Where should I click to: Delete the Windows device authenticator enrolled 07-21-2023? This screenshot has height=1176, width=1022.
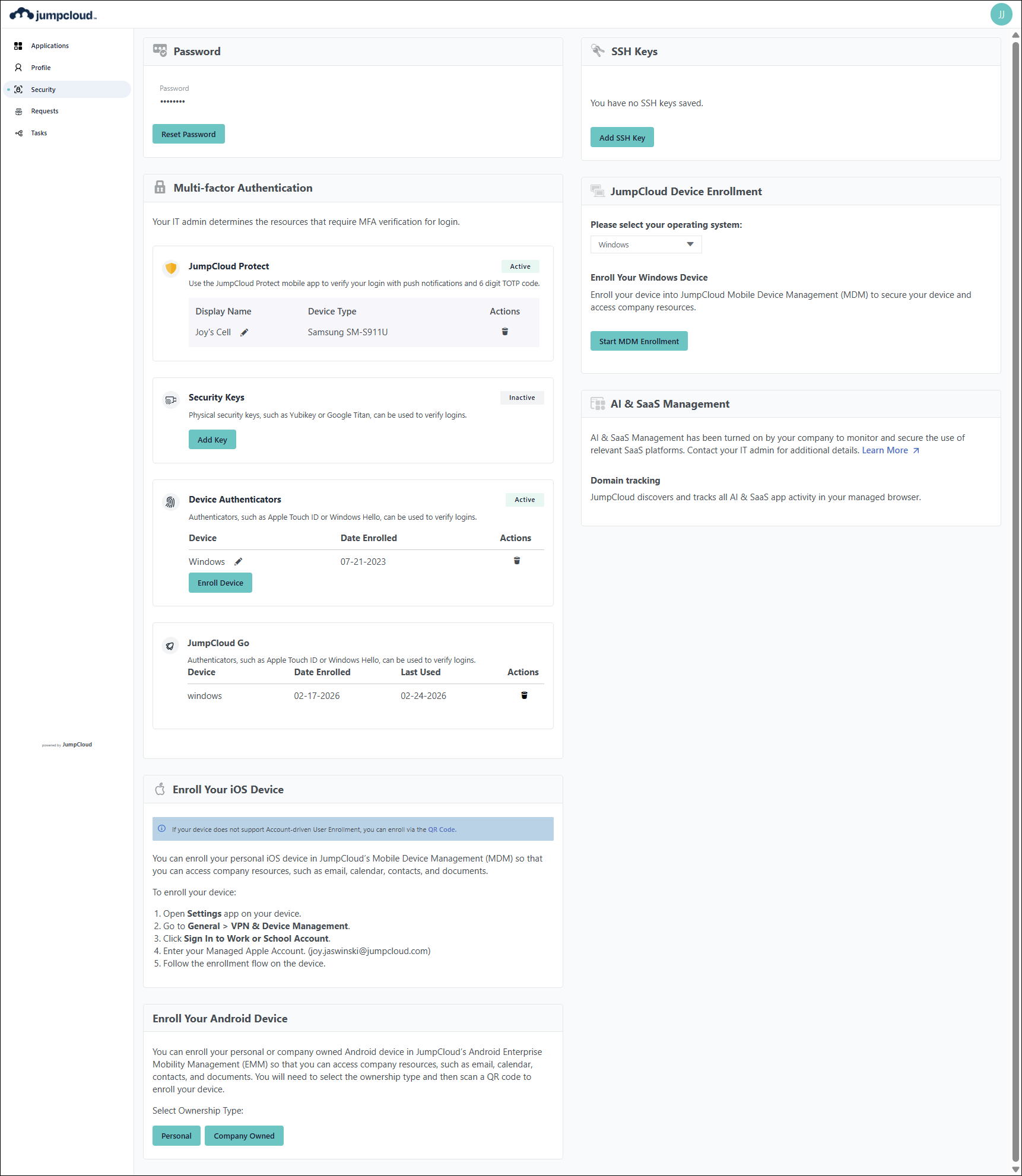(516, 561)
